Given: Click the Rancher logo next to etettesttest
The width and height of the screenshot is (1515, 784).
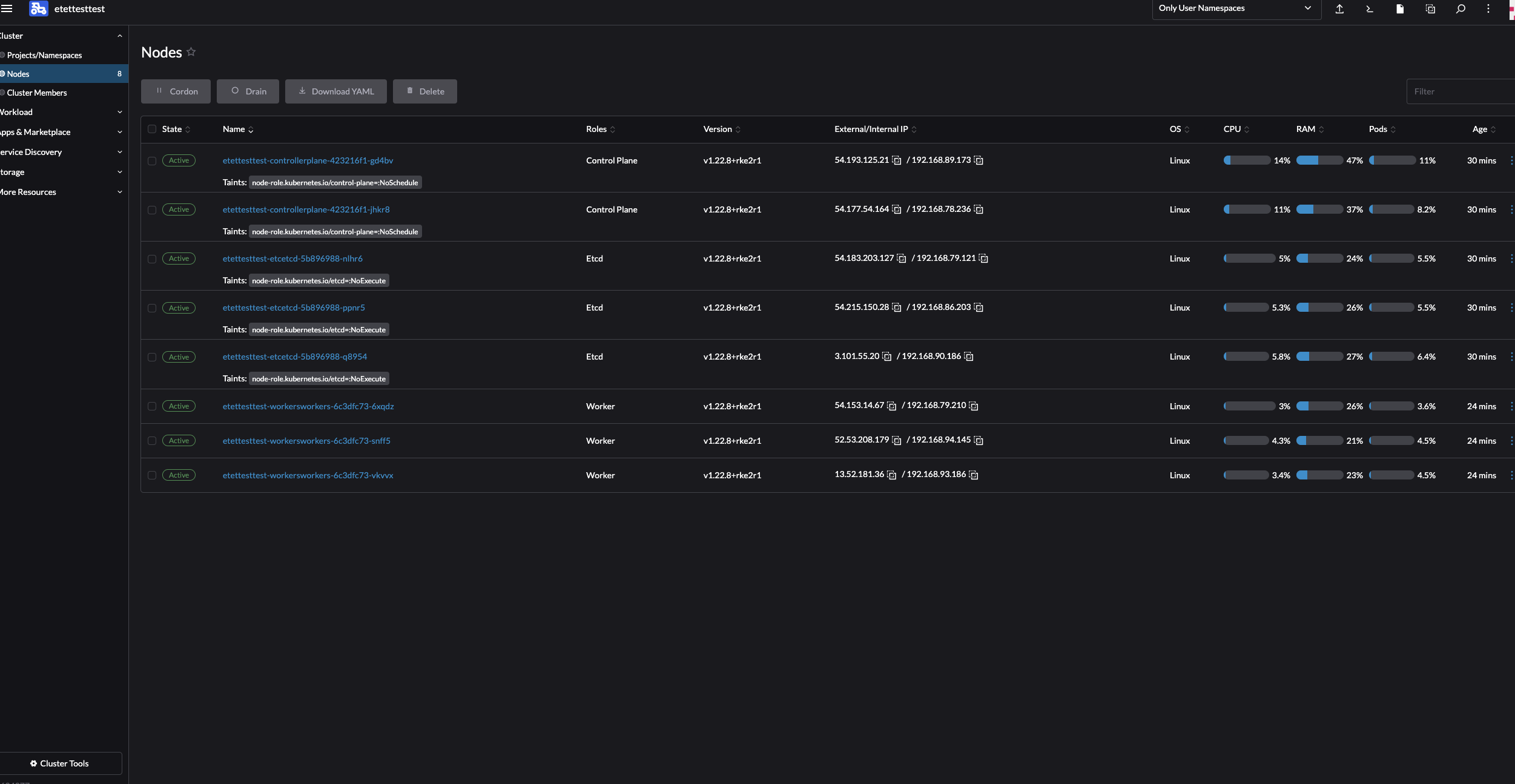Looking at the screenshot, I should click(x=38, y=8).
